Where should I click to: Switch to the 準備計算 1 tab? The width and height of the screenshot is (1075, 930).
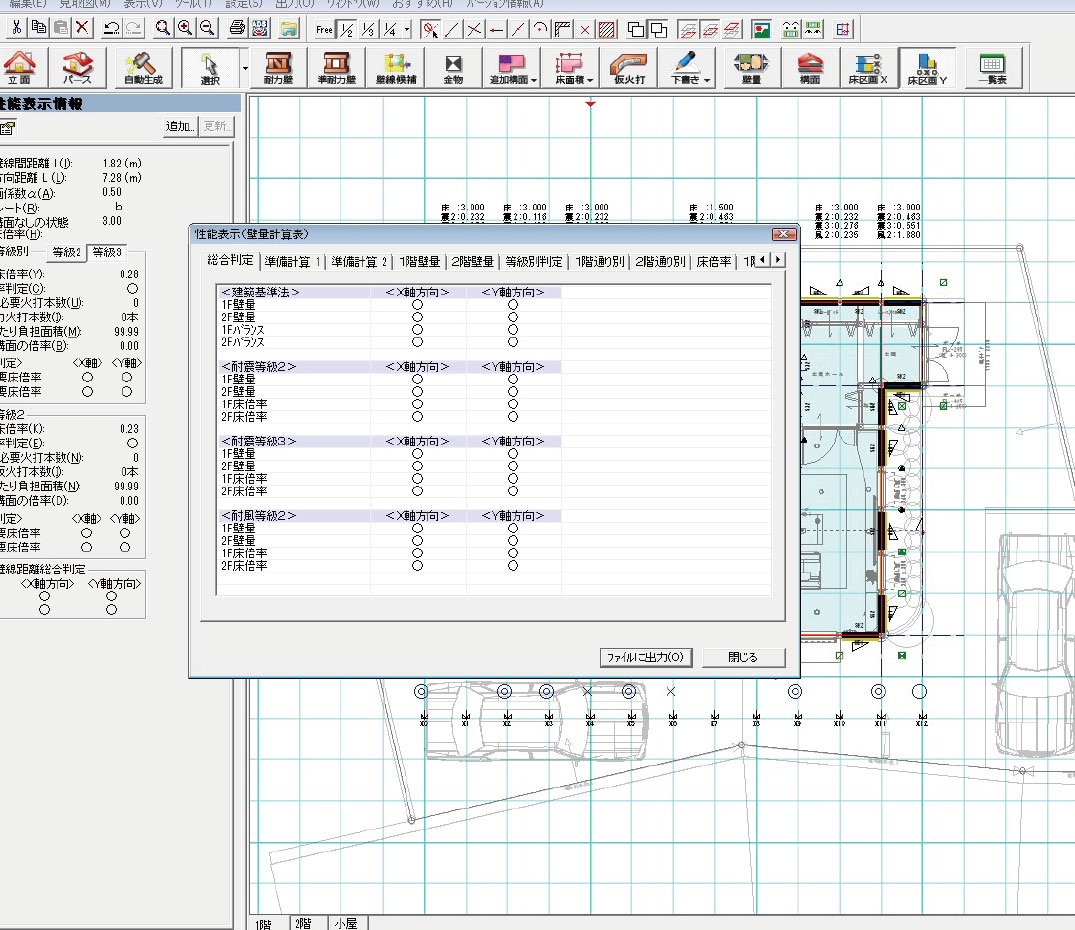coord(293,262)
